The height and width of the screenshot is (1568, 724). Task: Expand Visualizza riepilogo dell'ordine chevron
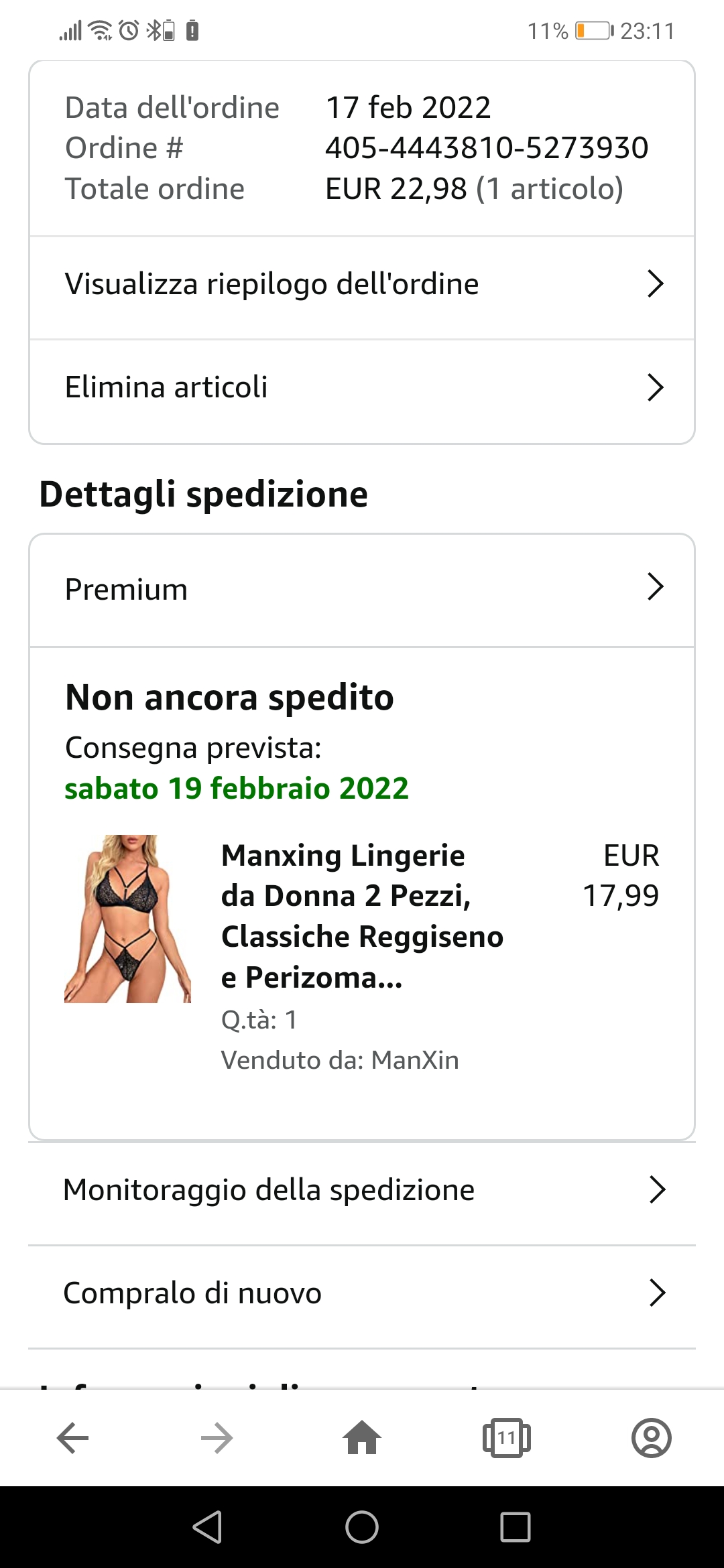point(655,284)
